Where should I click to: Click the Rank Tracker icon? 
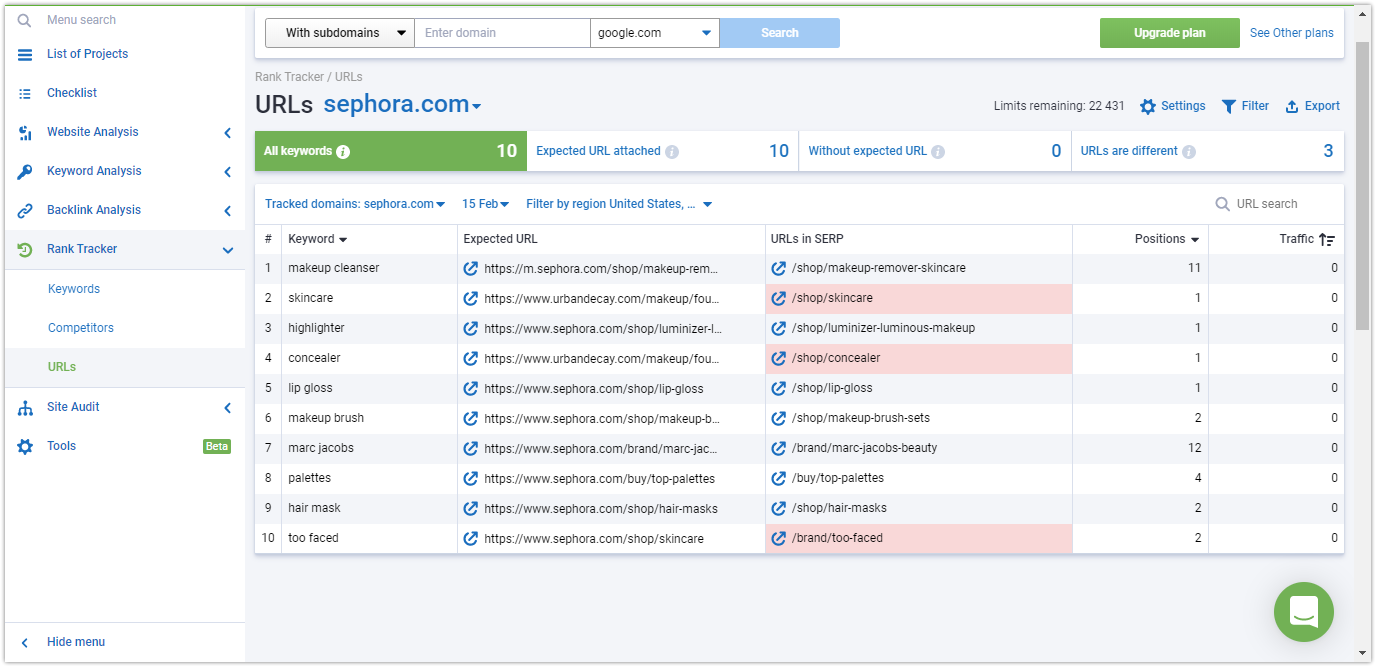pyautogui.click(x=25, y=249)
